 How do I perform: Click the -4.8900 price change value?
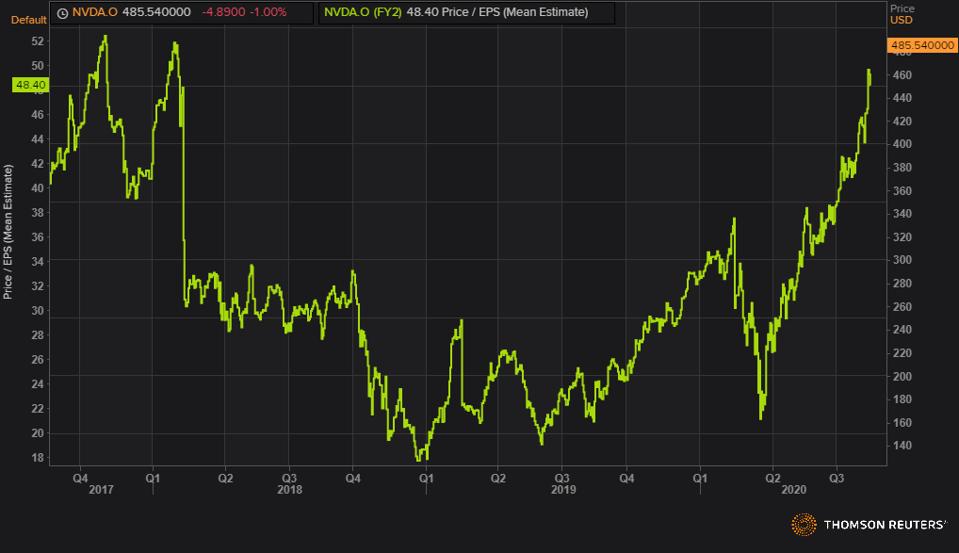click(223, 13)
